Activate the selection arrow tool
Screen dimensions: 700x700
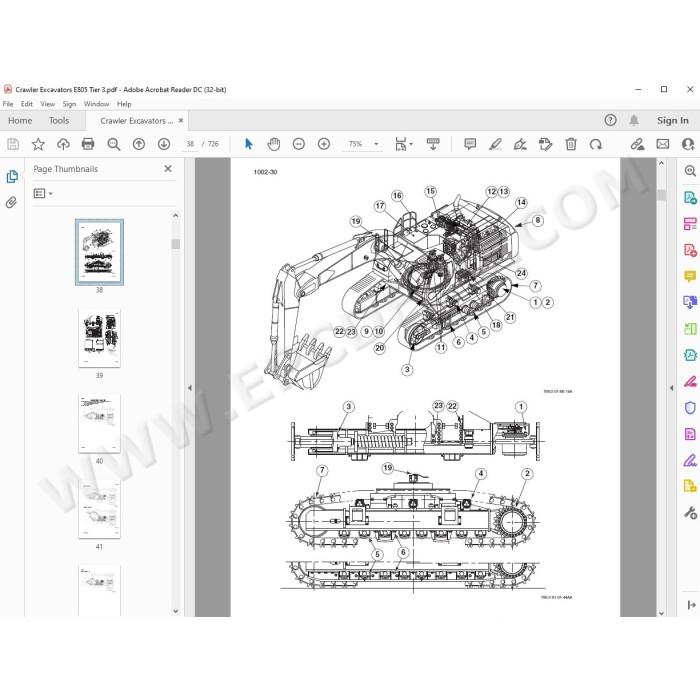249,144
